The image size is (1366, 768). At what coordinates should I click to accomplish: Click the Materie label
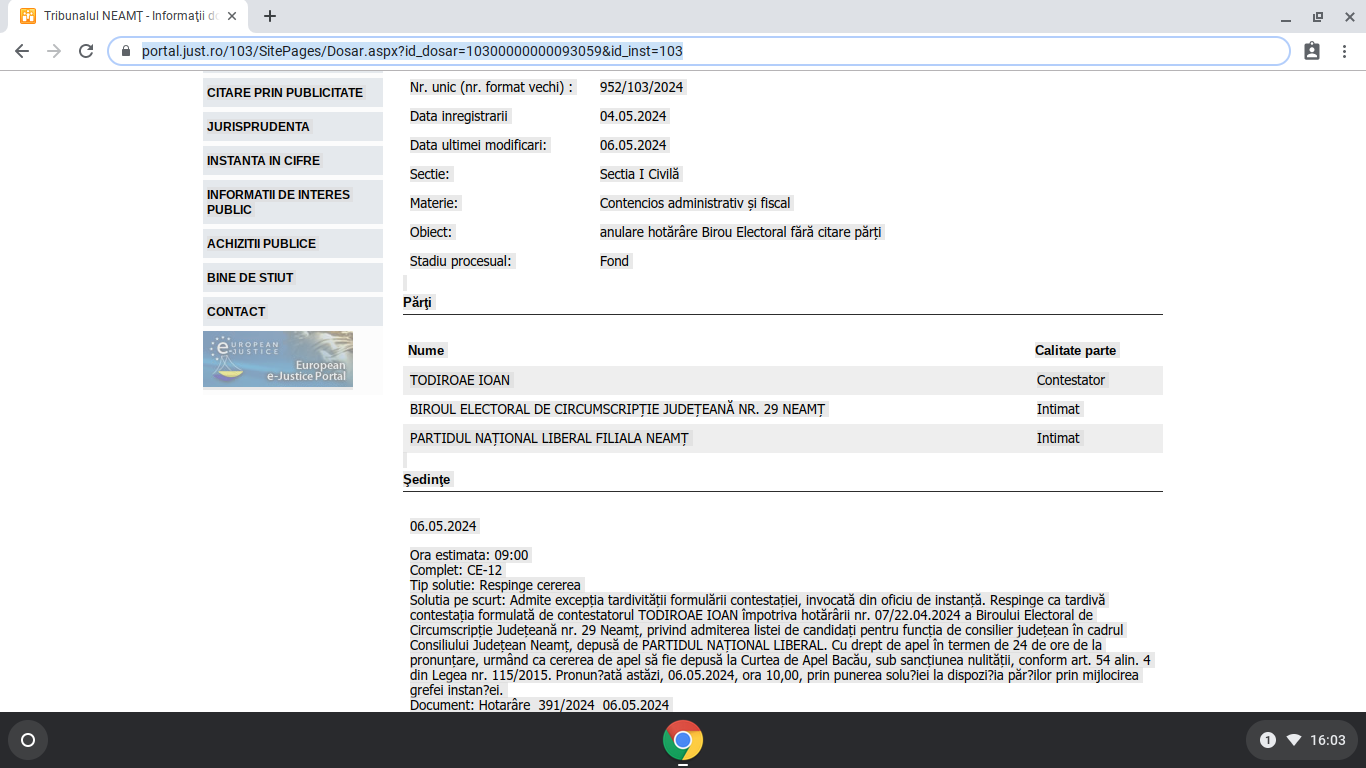click(x=434, y=203)
